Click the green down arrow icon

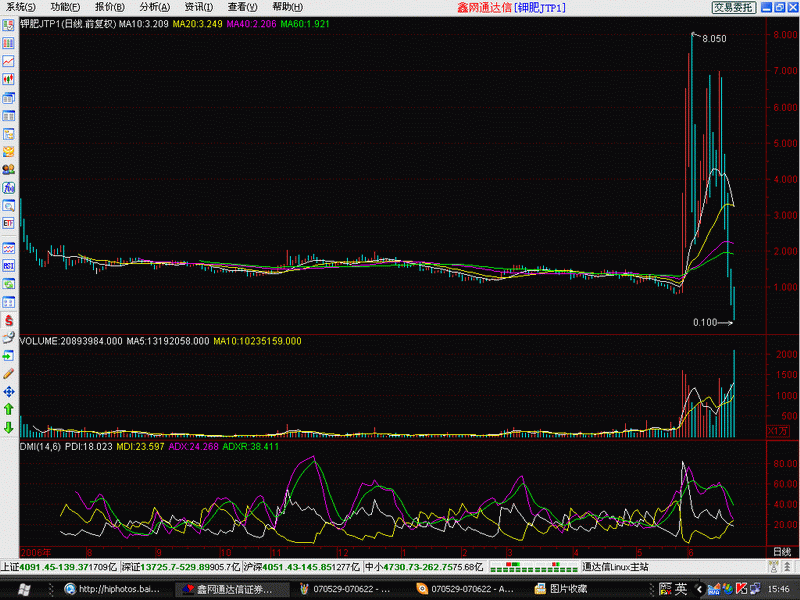pos(8,428)
